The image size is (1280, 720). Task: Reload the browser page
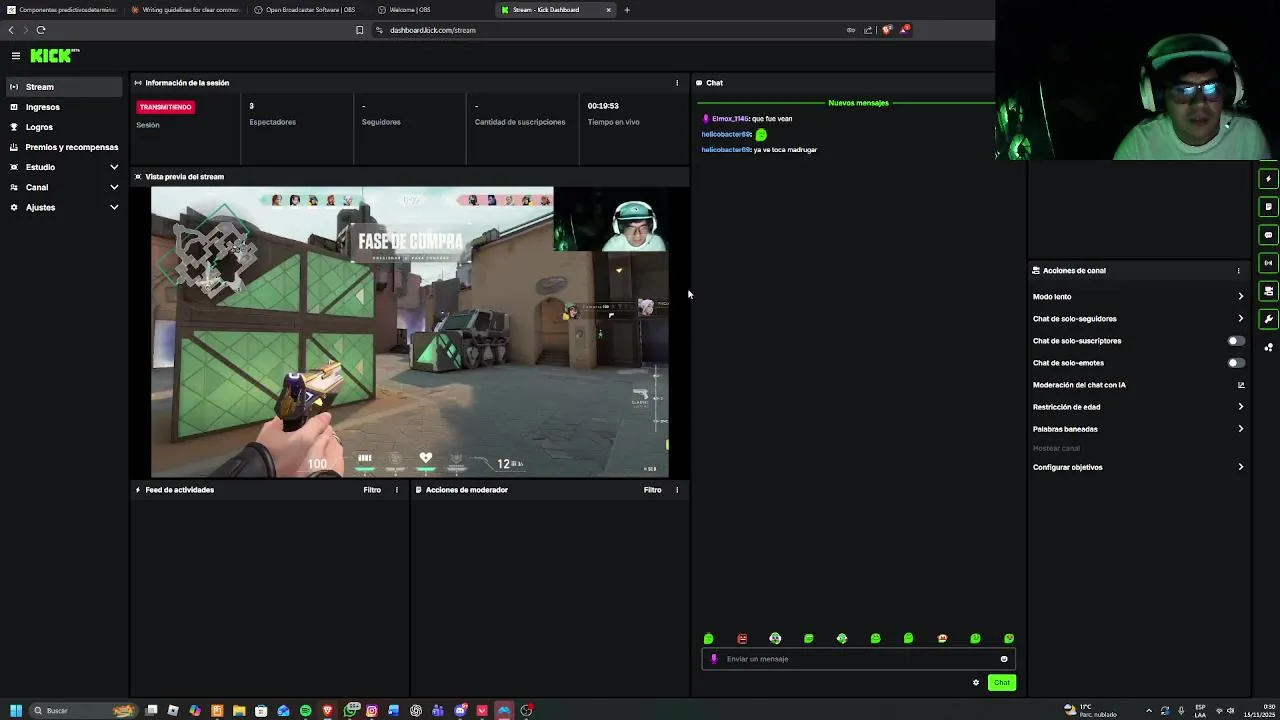(41, 30)
